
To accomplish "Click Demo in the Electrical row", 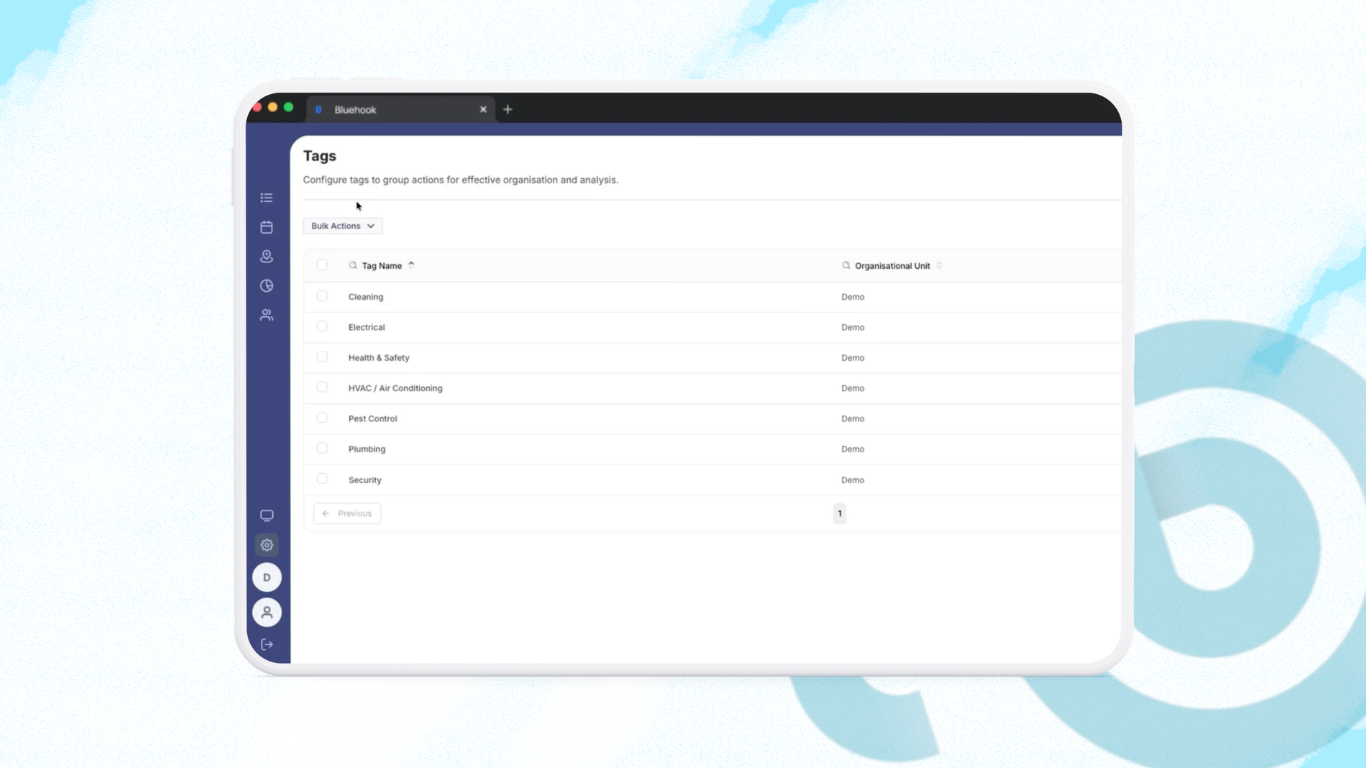I will click(x=853, y=327).
